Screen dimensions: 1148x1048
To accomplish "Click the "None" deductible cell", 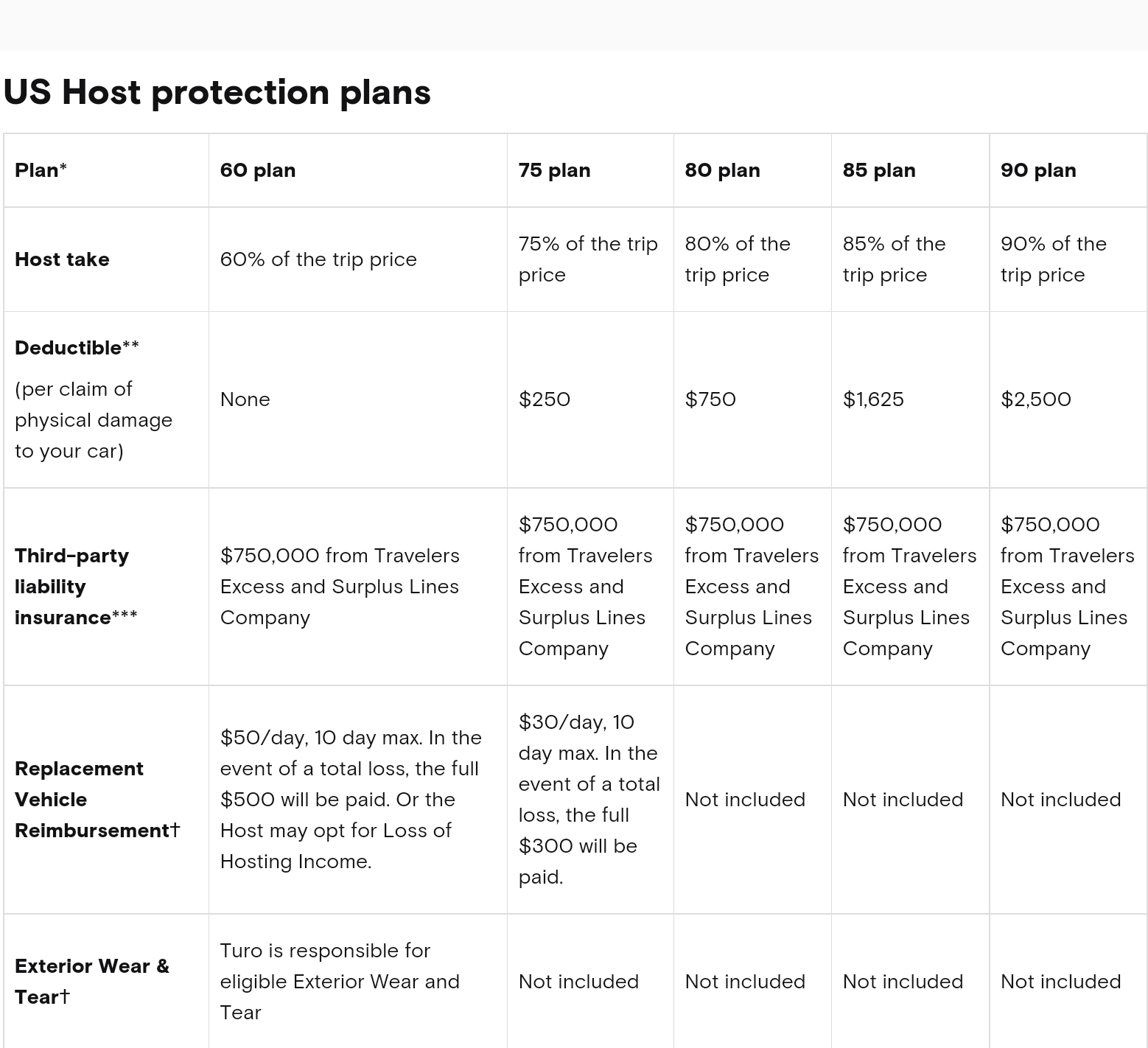I will (245, 399).
